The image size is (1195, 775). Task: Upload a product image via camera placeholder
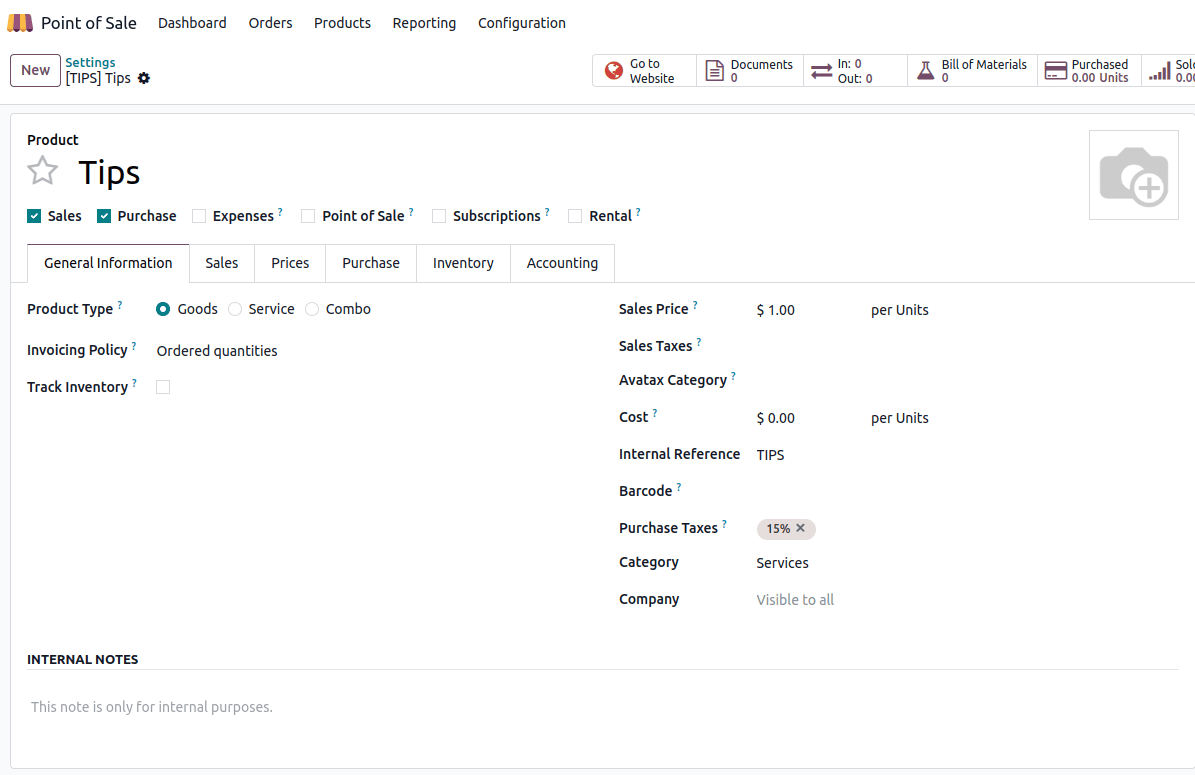(x=1134, y=175)
